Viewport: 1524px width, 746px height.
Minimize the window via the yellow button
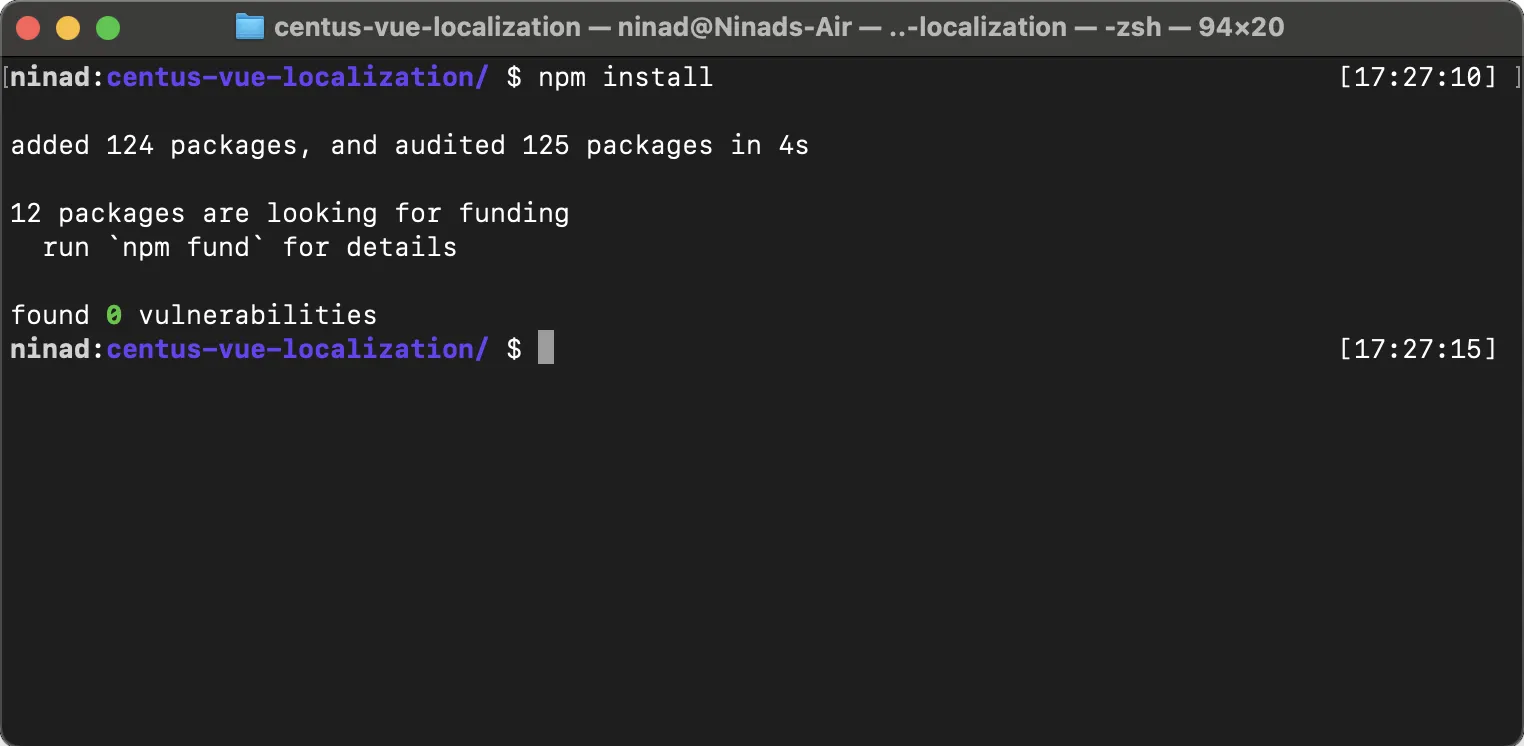pyautogui.click(x=68, y=27)
